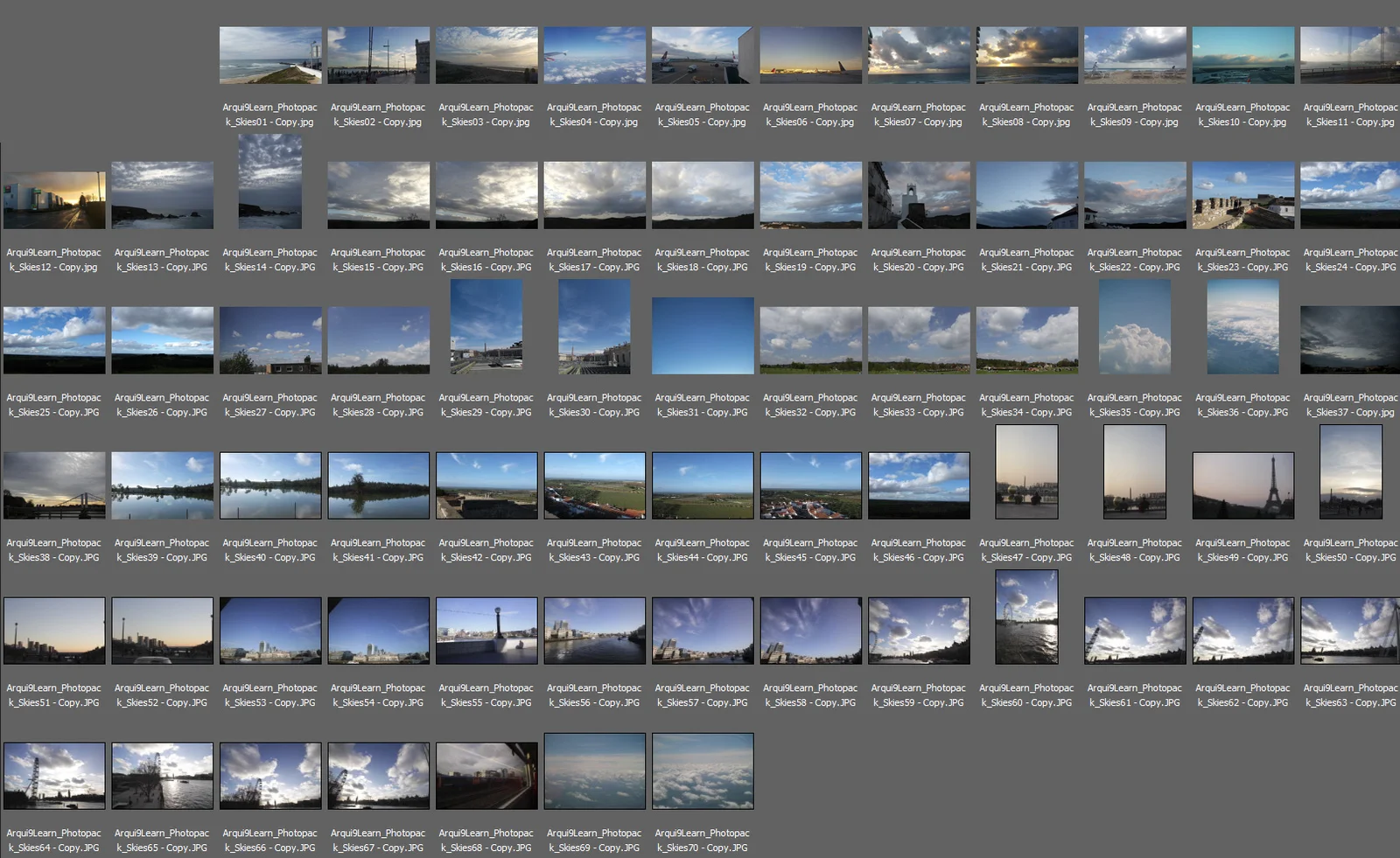
Task: Click the Skies60 ferris wheel silhouette image
Action: [1026, 617]
